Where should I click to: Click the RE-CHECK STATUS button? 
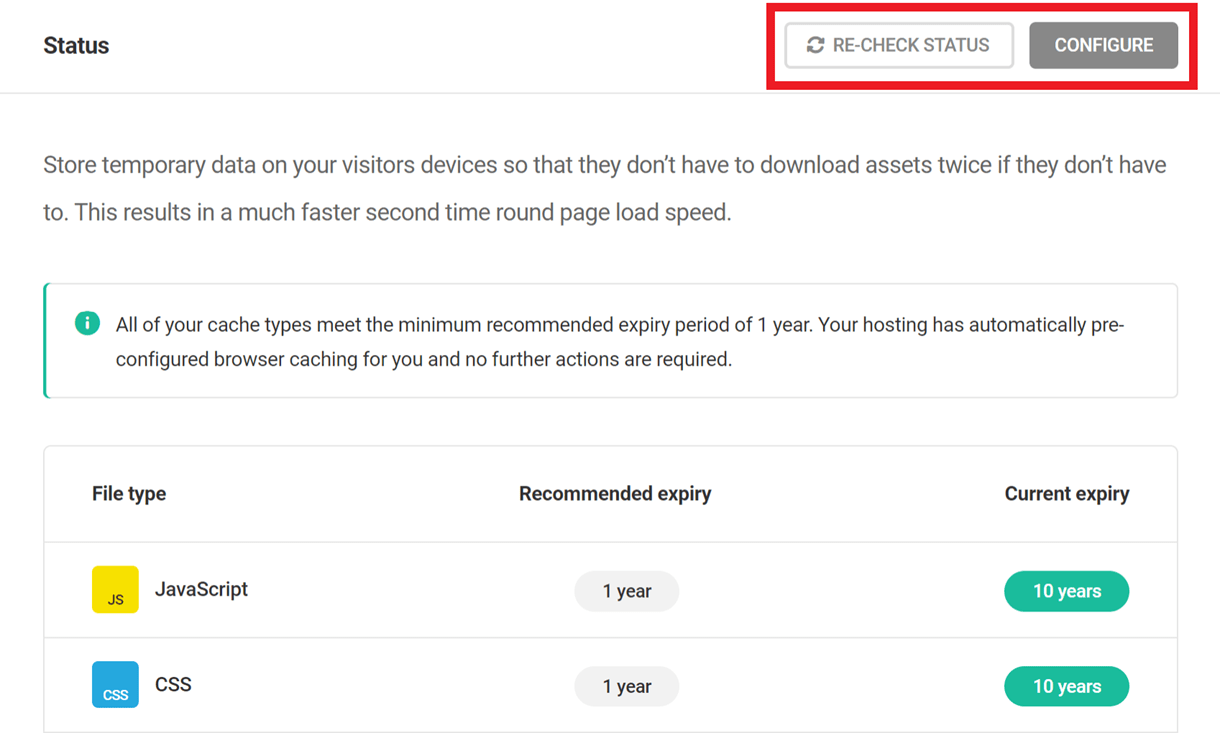[899, 46]
